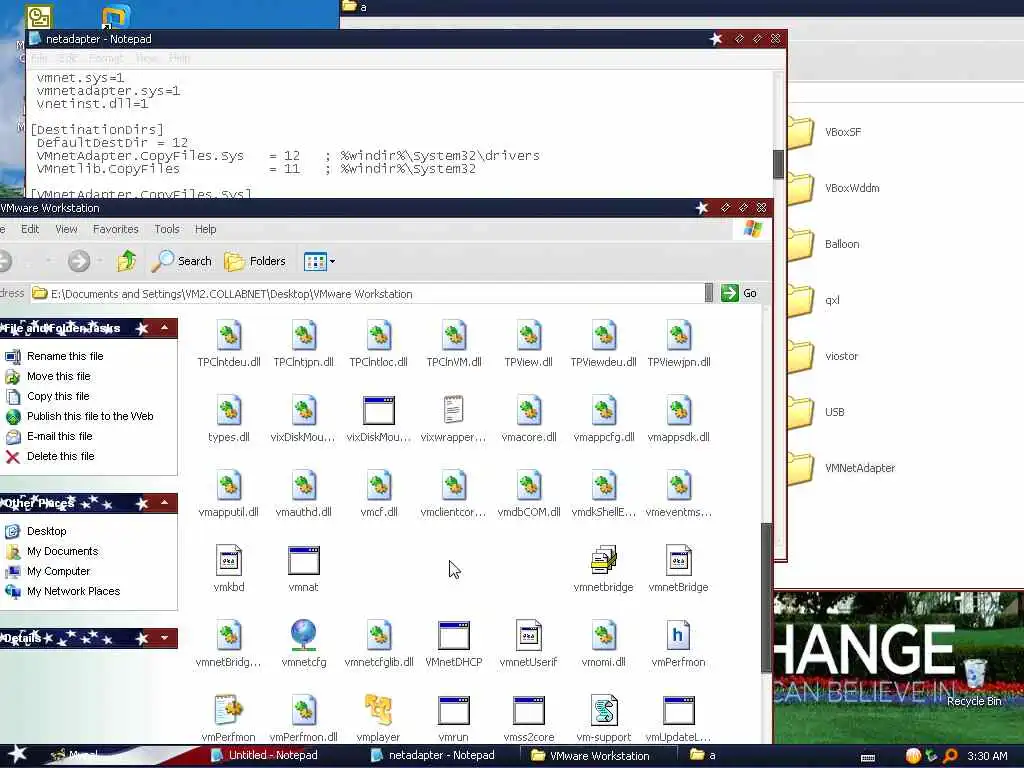Select the vmdbCOM.dll file icon

coord(529,485)
